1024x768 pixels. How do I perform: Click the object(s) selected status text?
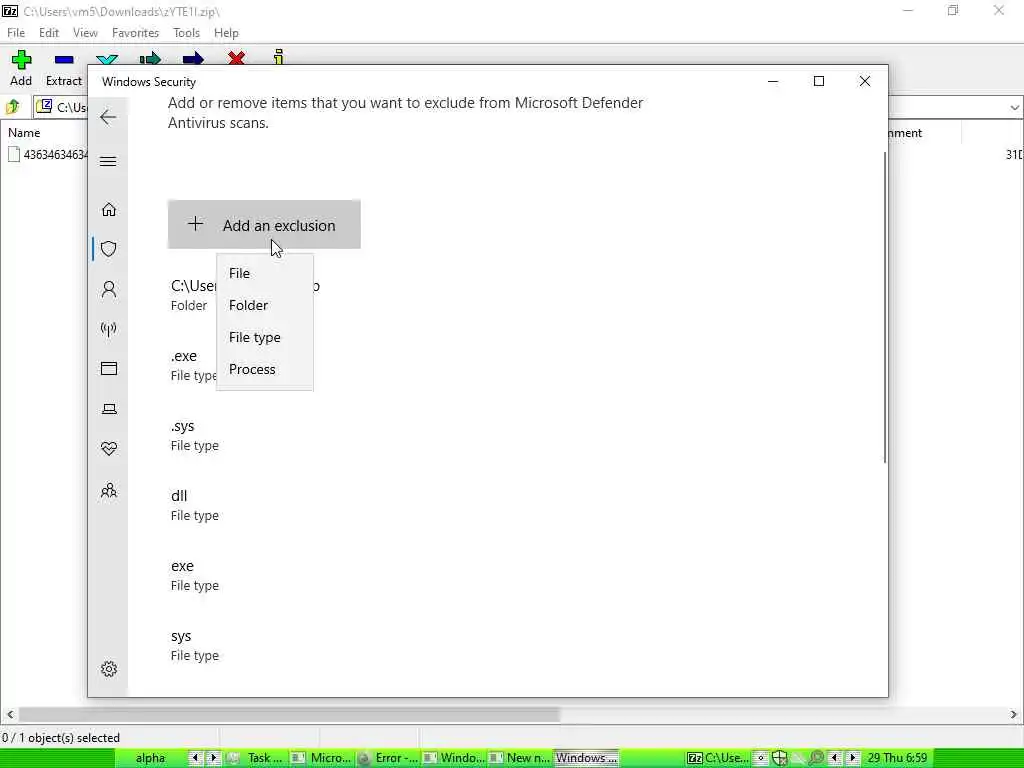(61, 738)
